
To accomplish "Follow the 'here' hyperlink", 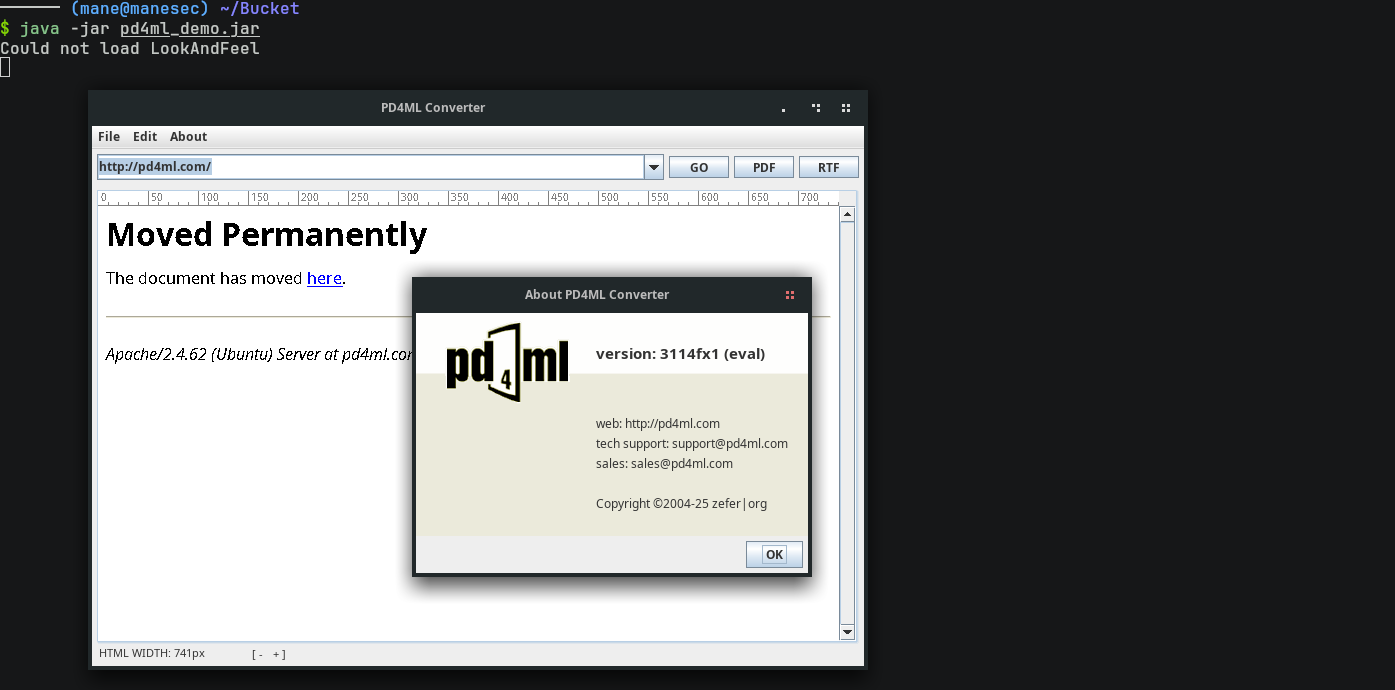I will [x=324, y=278].
